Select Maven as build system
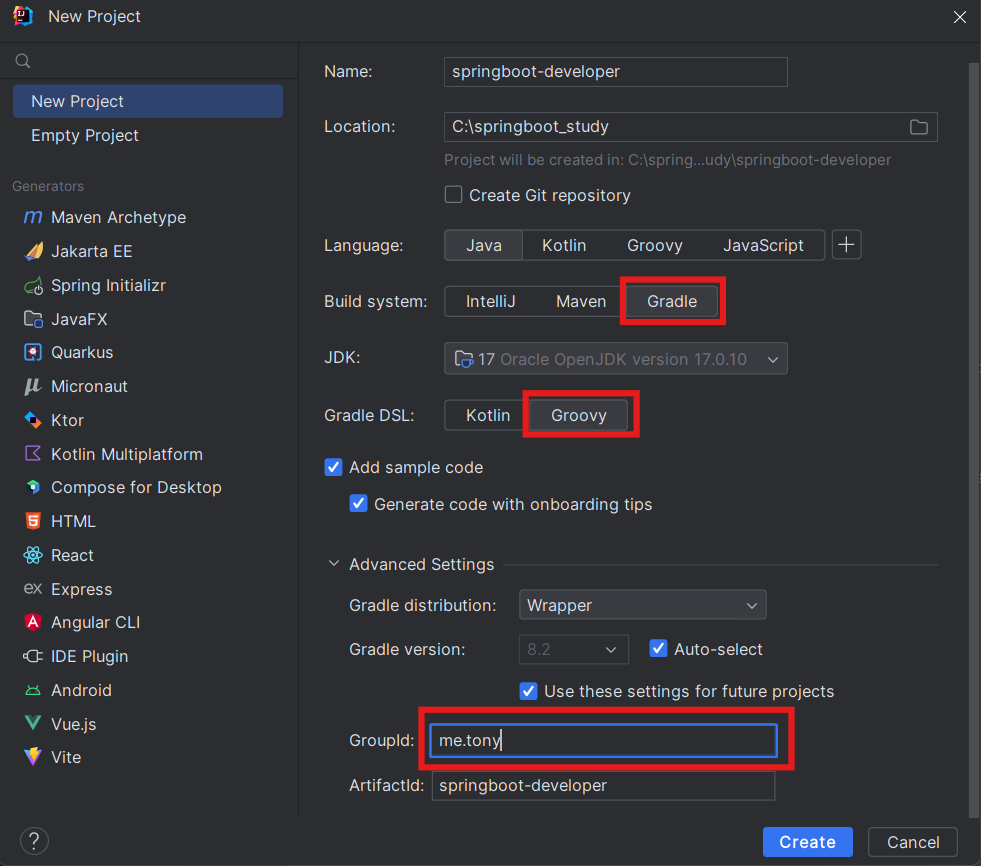The image size is (981, 866). point(581,301)
